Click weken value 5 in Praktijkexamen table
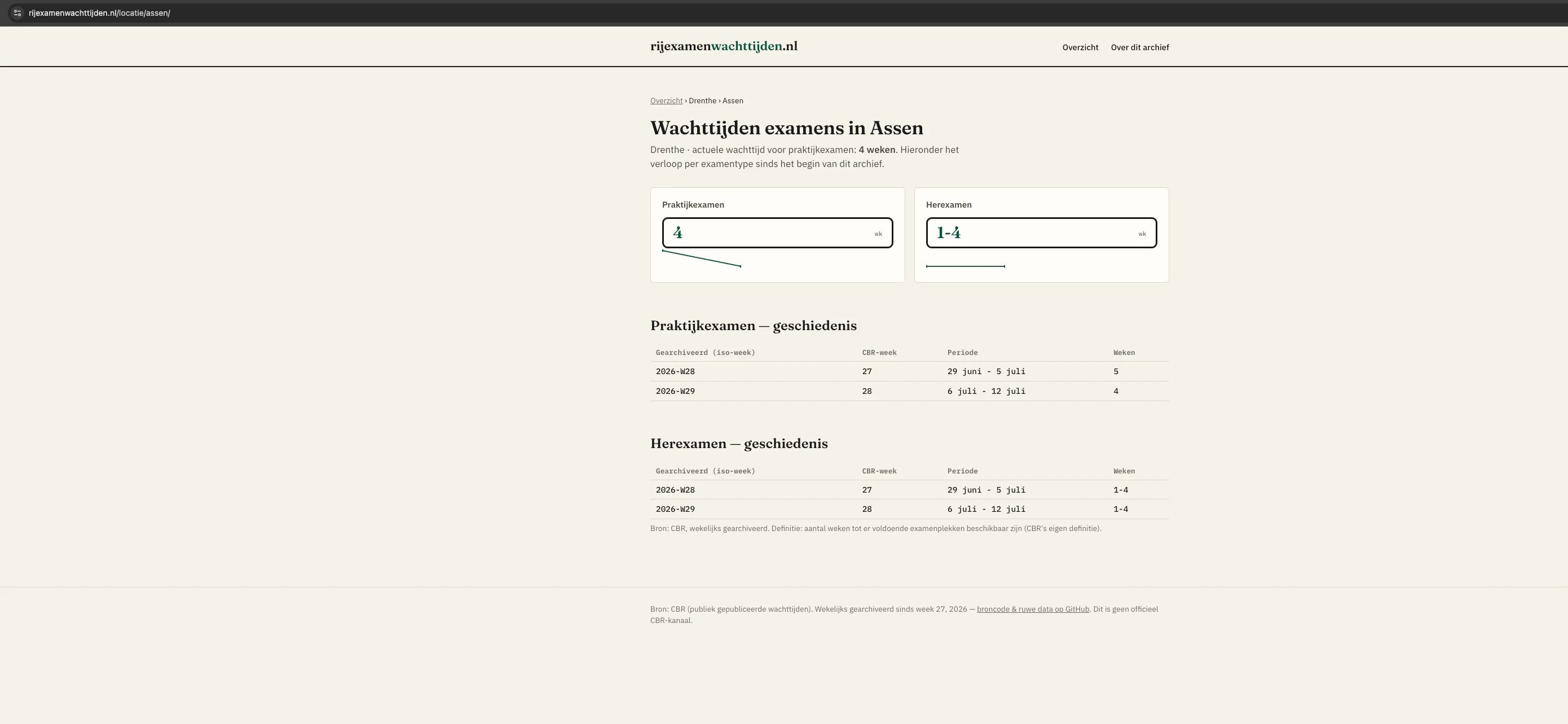 pos(1116,371)
